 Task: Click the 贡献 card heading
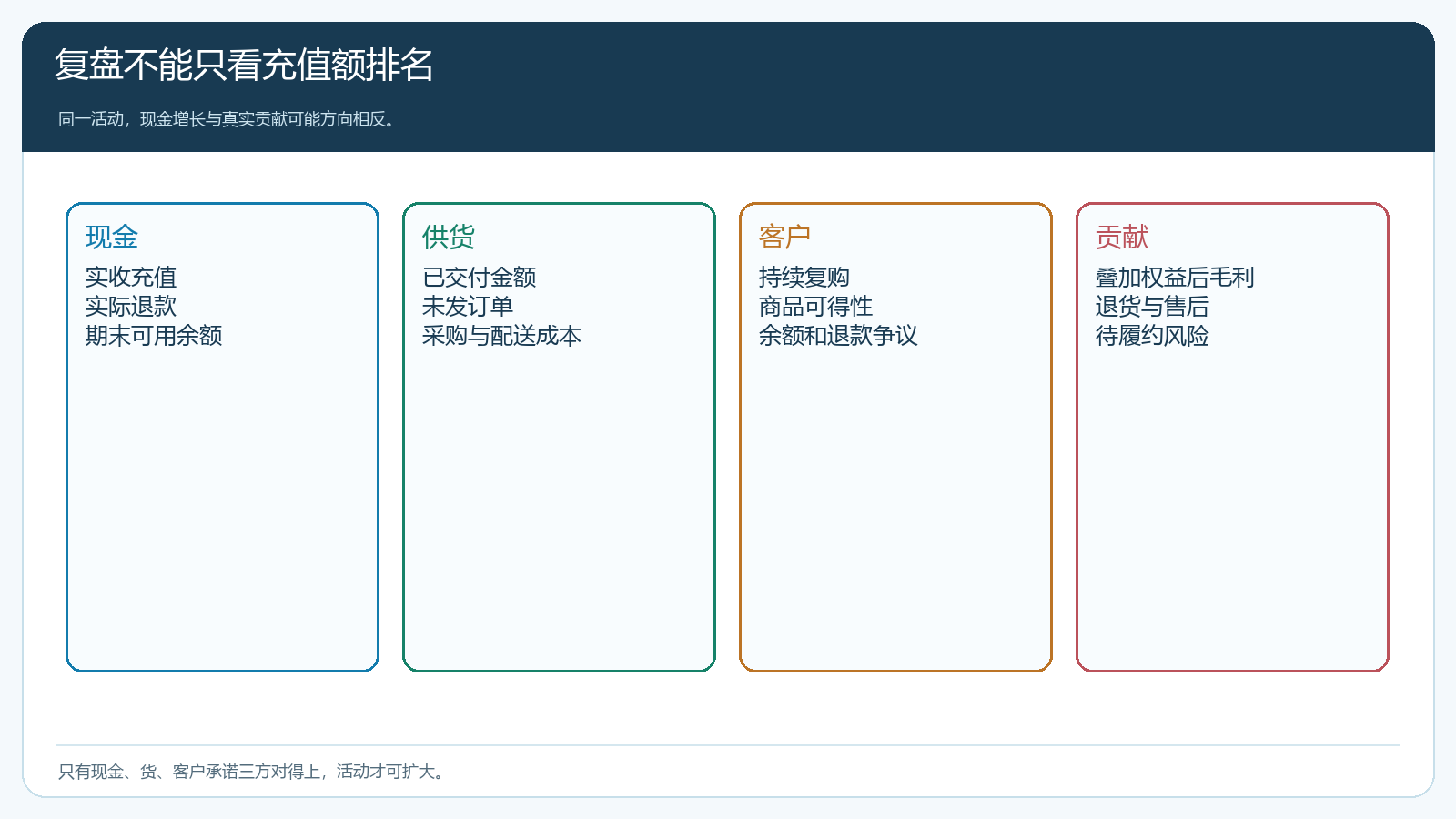point(1122,237)
